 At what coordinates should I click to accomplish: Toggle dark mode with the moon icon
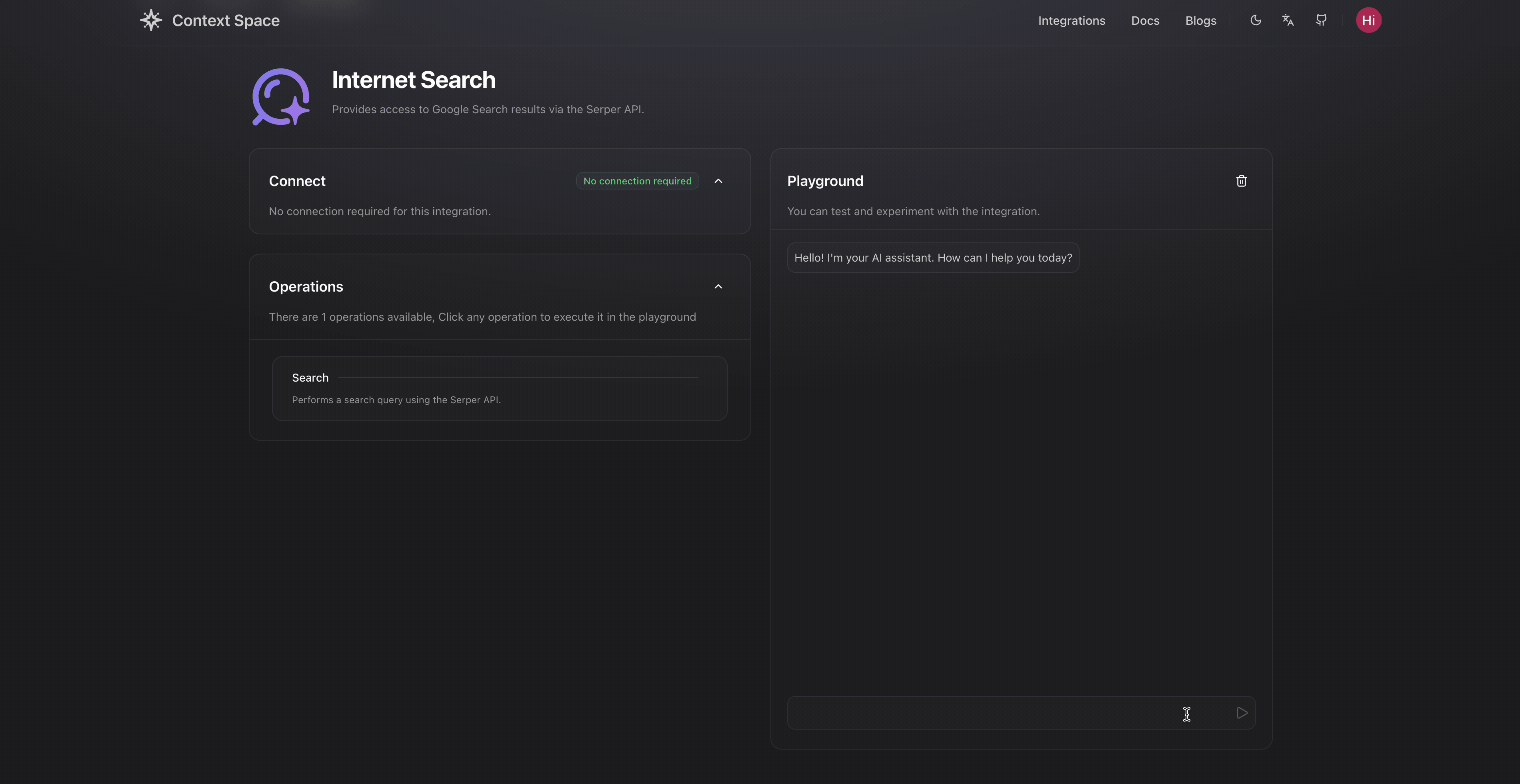pos(1256,20)
